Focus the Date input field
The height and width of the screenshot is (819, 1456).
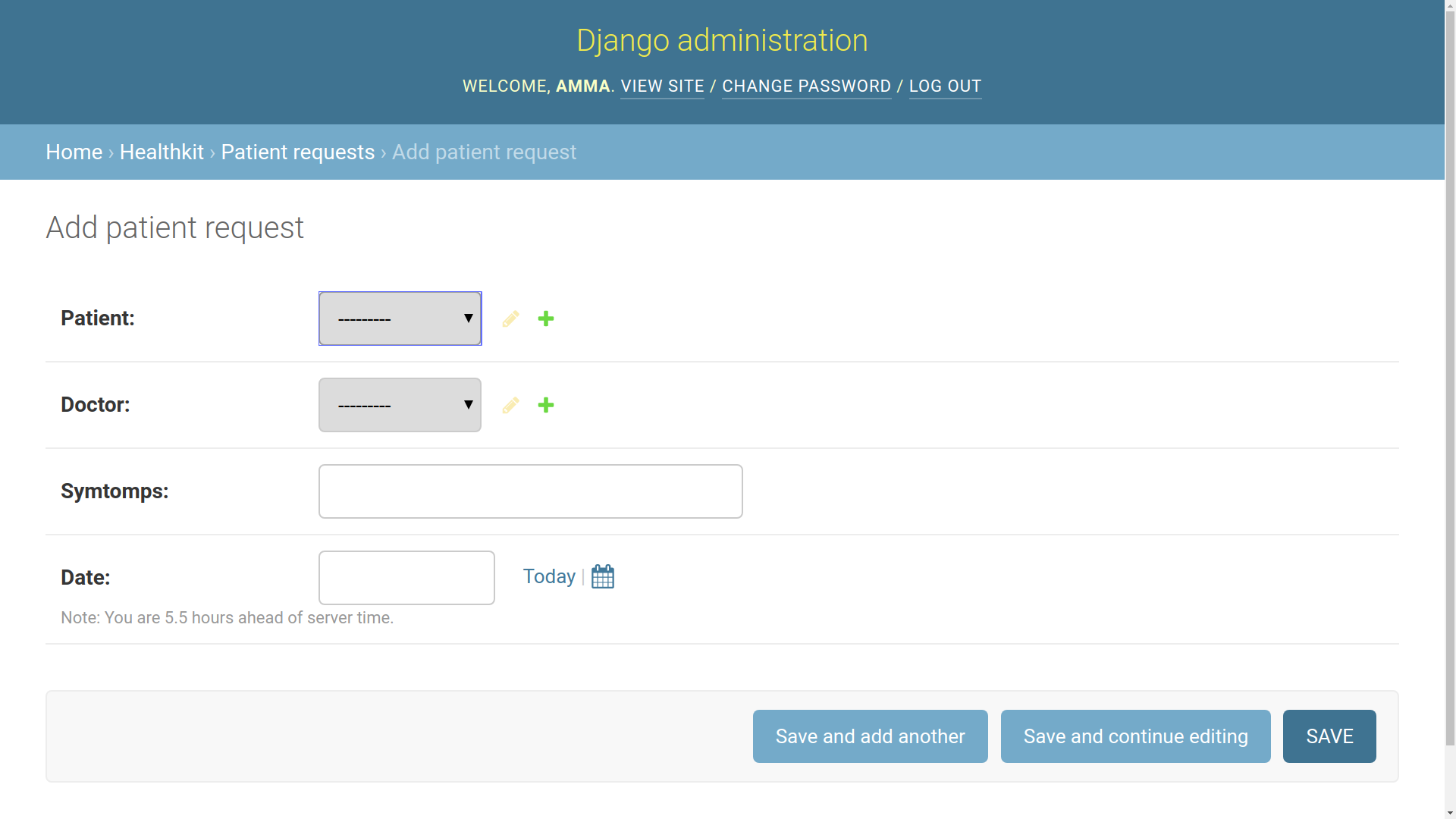click(x=406, y=578)
